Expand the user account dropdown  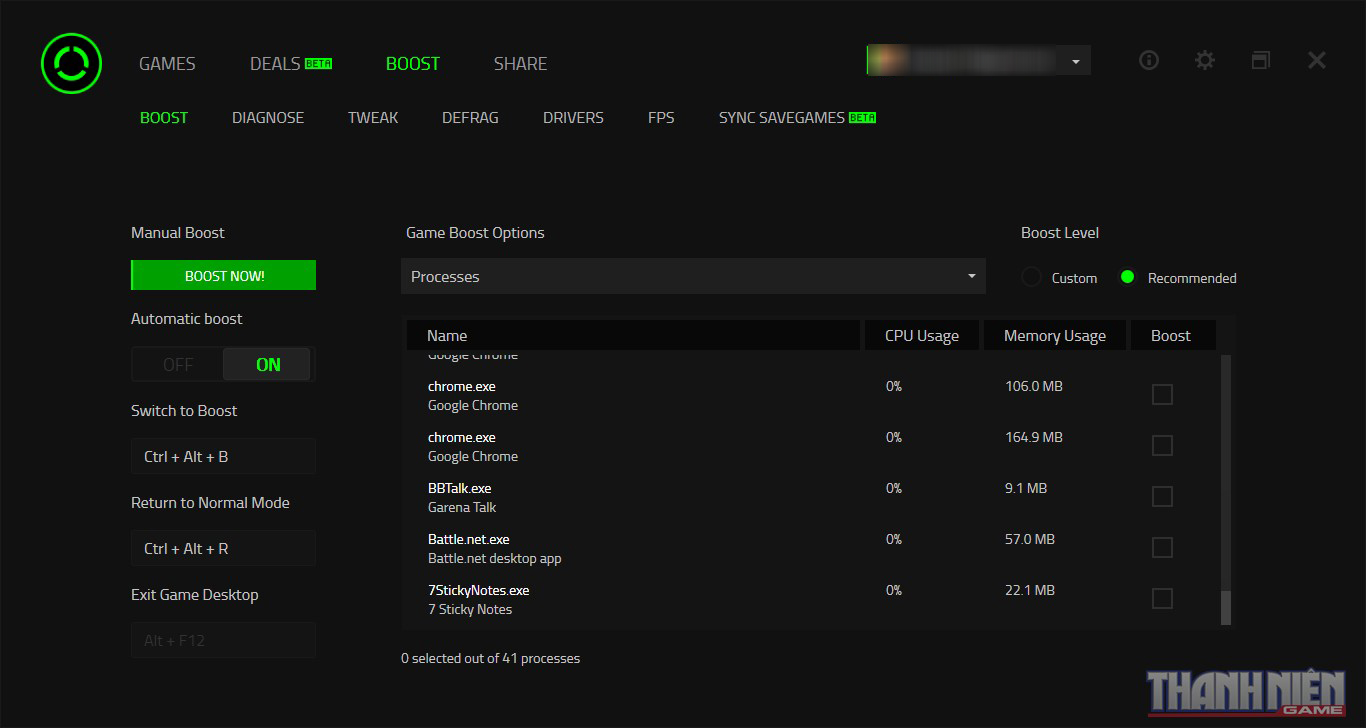tap(1076, 61)
